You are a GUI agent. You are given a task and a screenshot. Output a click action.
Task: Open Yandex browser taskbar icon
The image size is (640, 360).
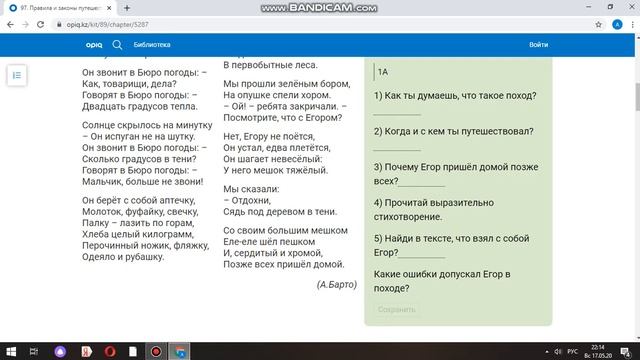pos(86,351)
